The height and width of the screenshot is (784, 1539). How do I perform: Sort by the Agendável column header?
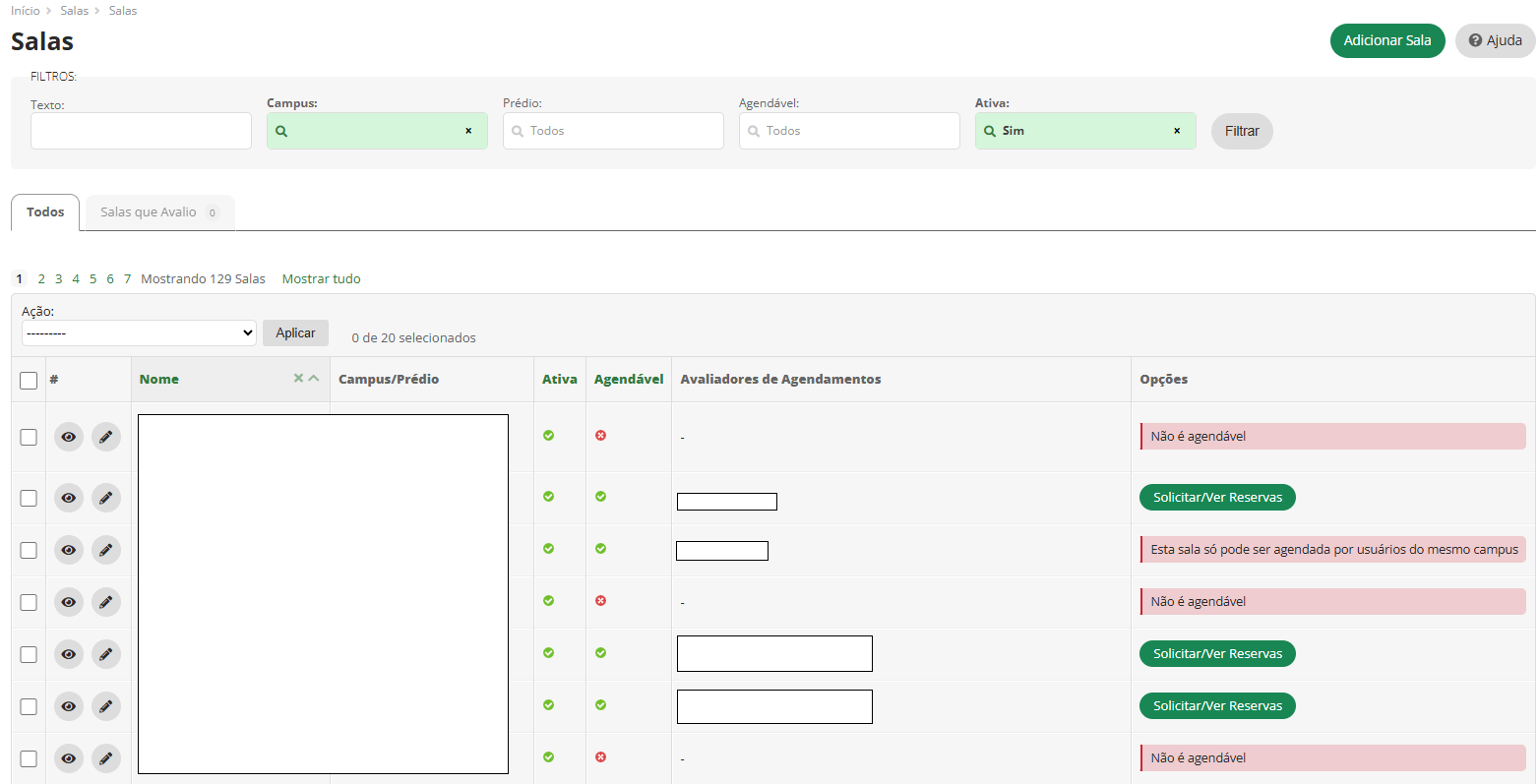coord(629,379)
